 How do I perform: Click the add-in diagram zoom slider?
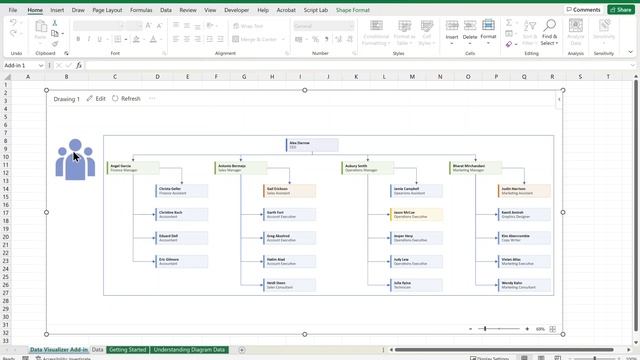[x=499, y=329]
